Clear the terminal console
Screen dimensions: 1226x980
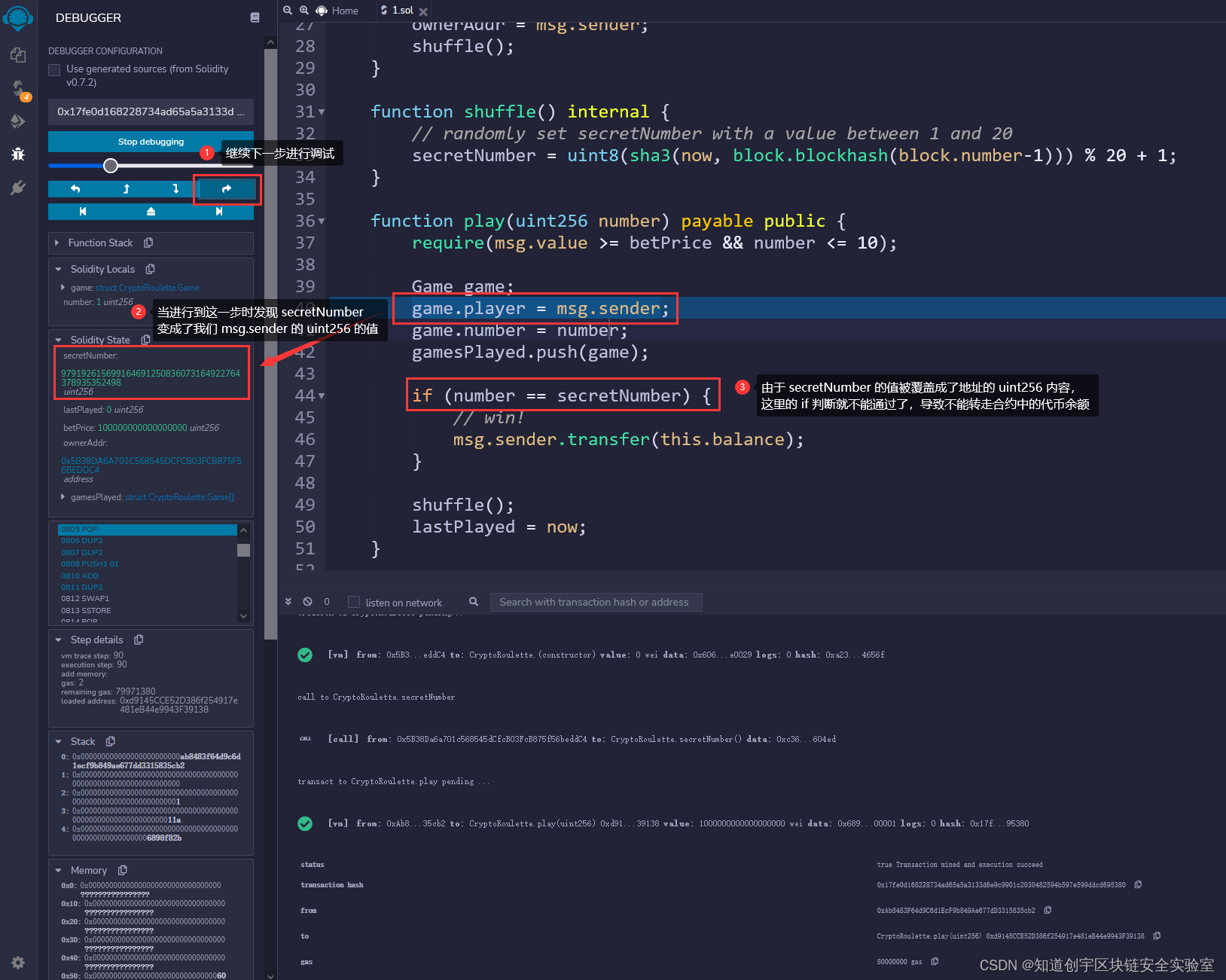tap(307, 602)
